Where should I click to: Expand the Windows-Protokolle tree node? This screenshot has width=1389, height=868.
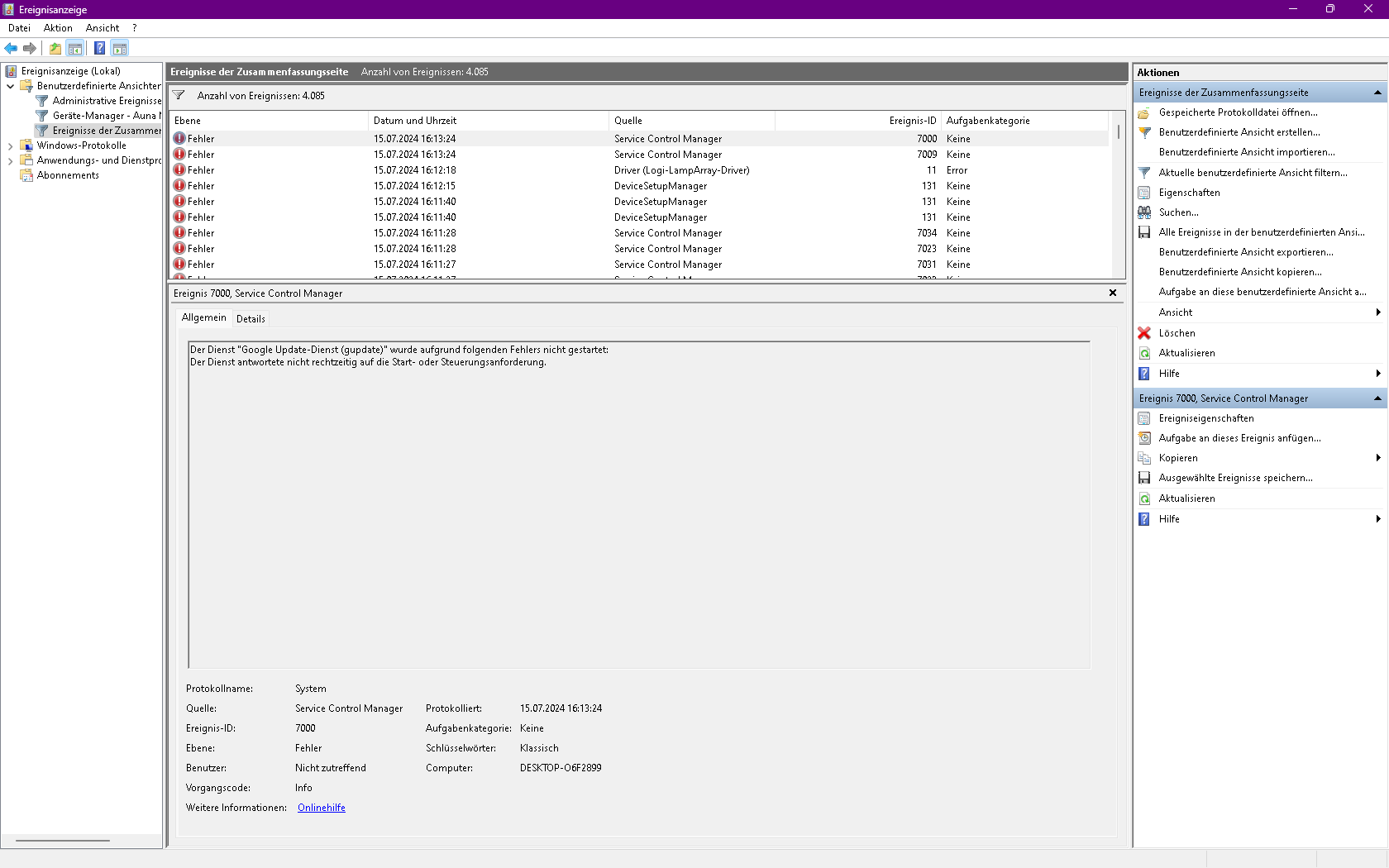click(x=8, y=145)
